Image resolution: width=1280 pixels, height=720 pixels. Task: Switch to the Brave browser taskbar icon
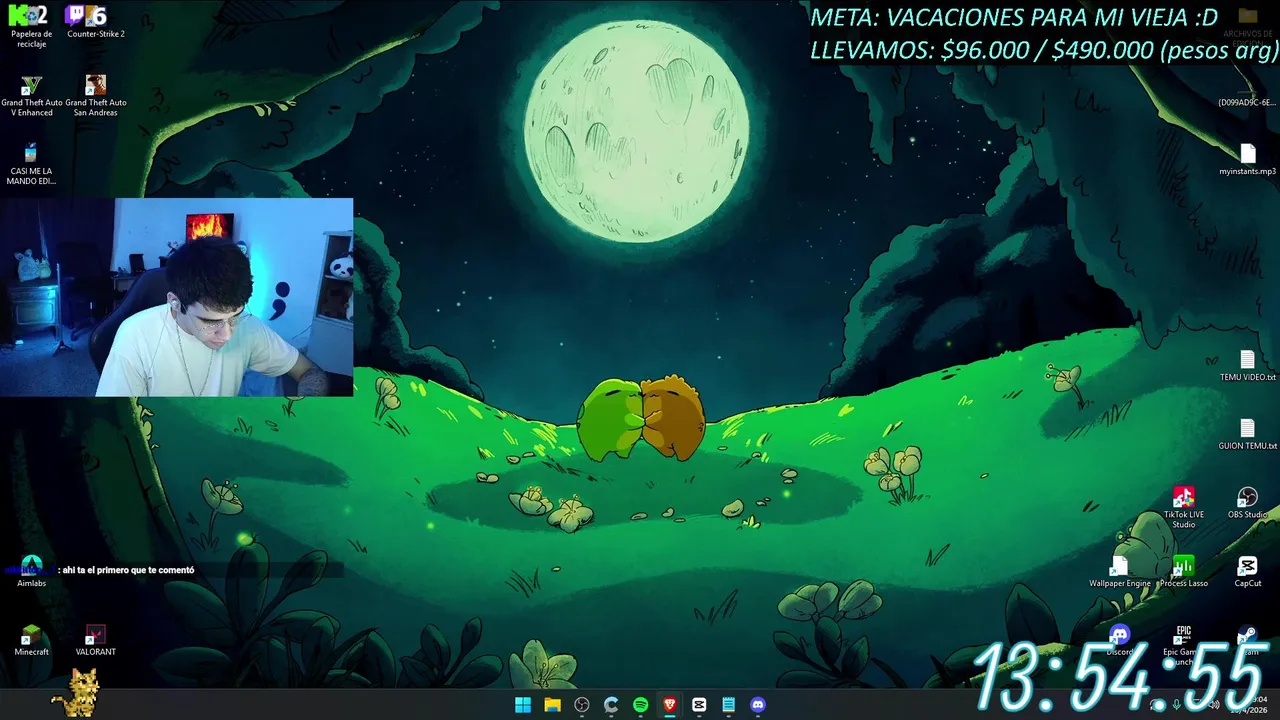670,705
